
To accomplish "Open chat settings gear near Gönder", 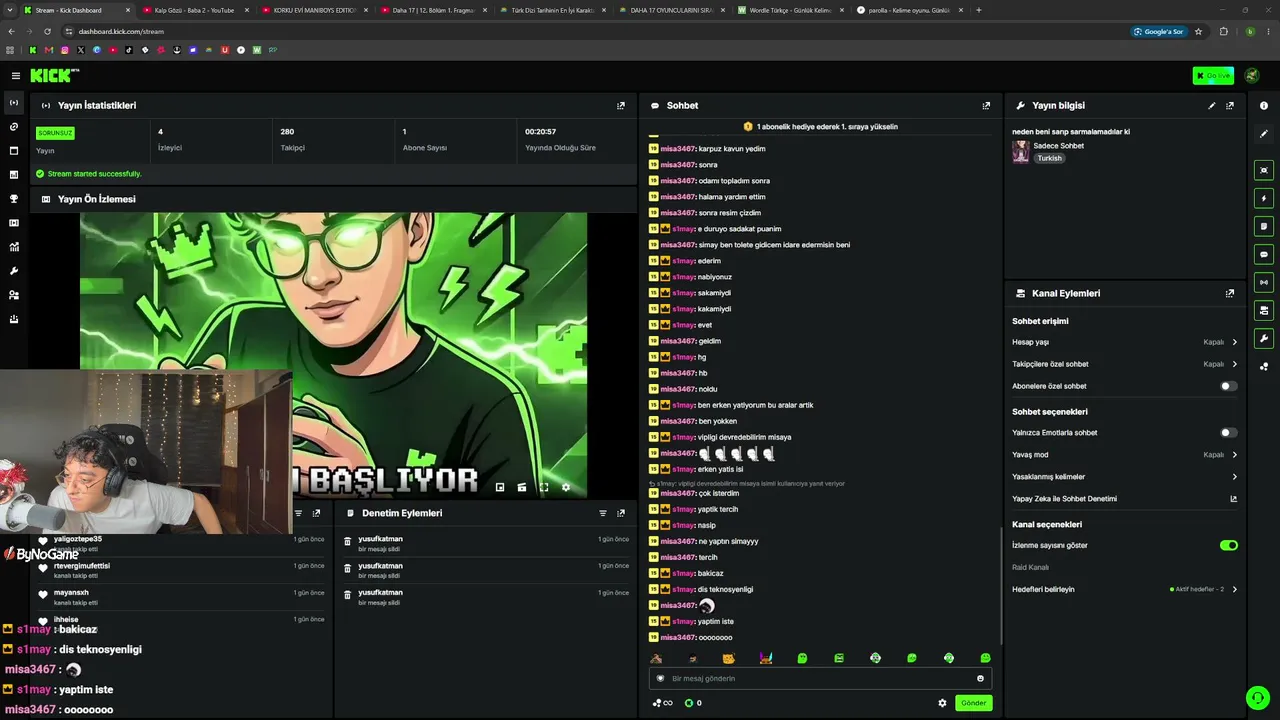I will (x=942, y=703).
